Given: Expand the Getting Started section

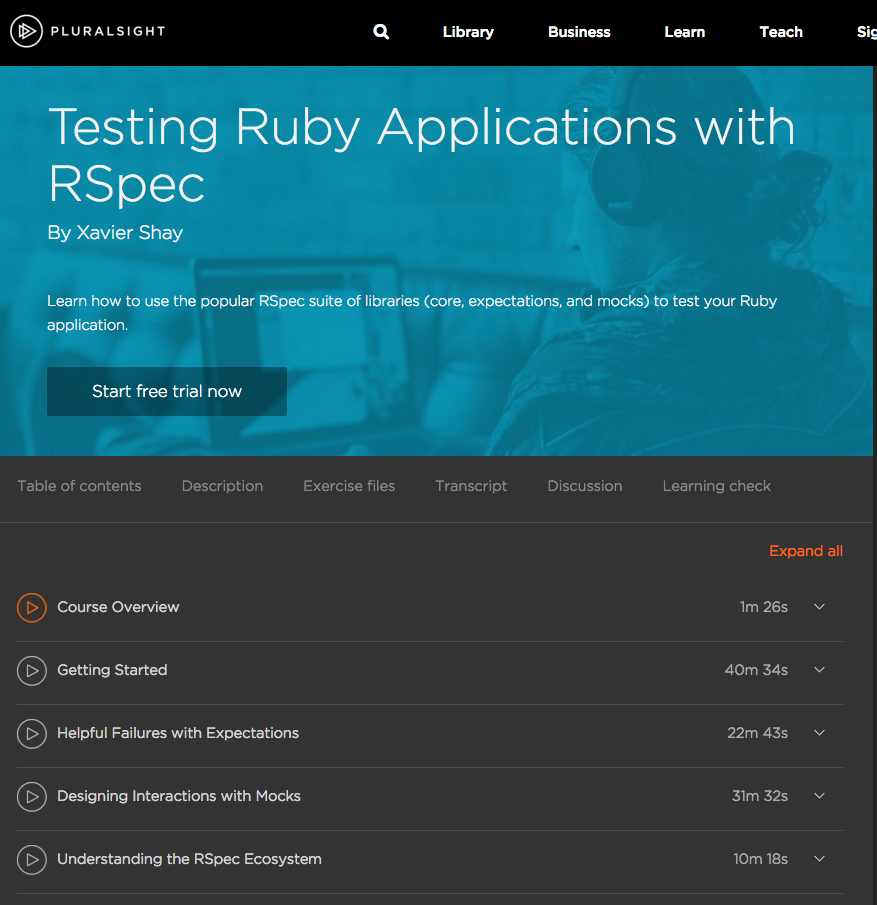Looking at the screenshot, I should point(819,670).
